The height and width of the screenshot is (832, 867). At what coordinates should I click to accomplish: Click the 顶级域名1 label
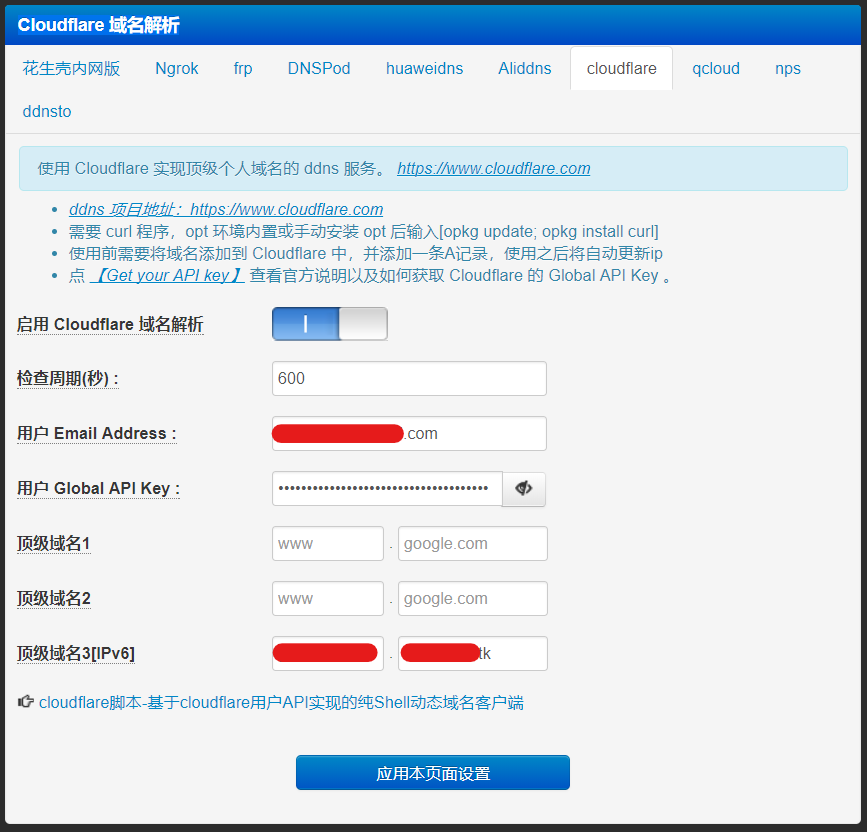point(54,543)
